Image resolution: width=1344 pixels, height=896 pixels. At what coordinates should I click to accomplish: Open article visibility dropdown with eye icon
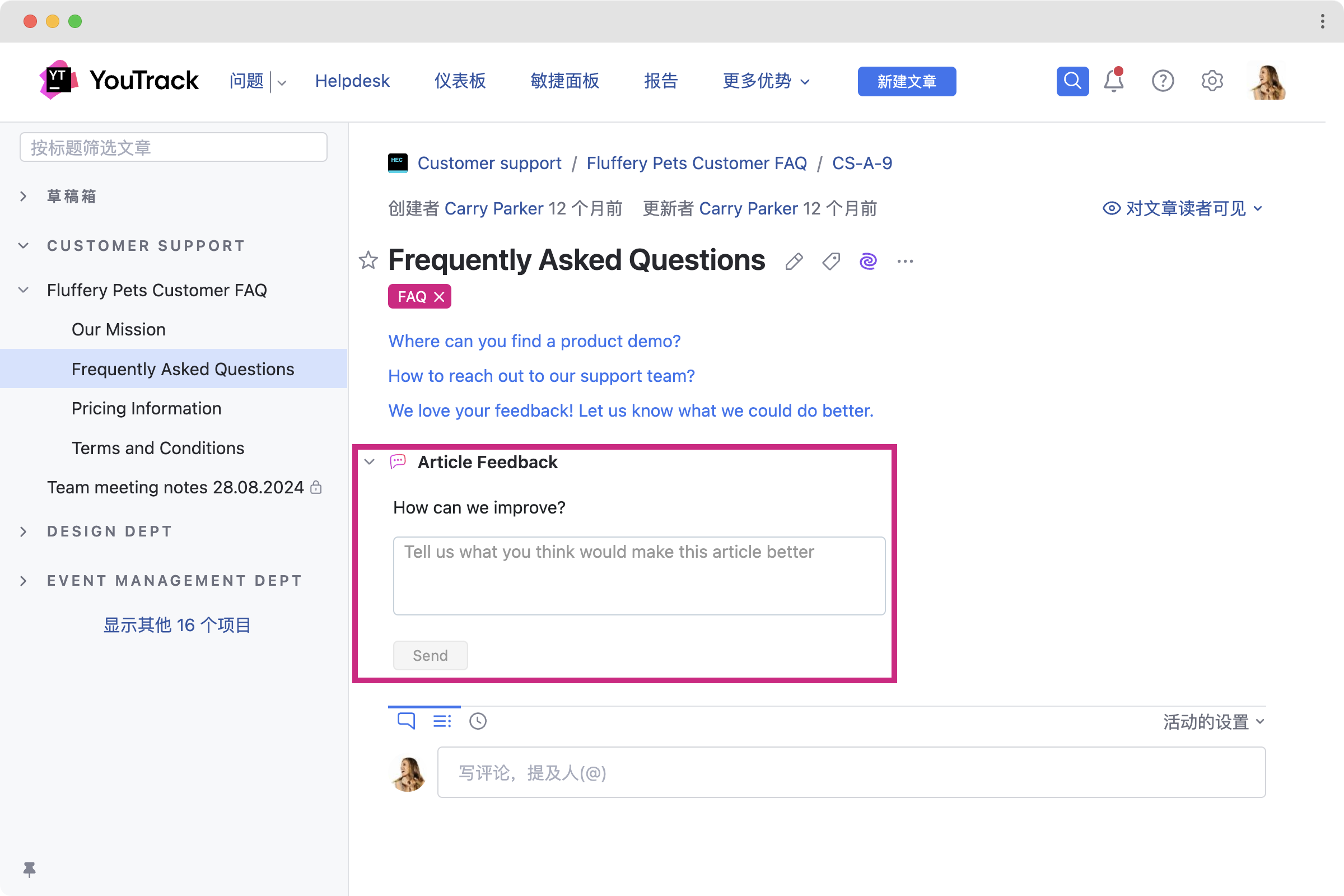point(1182,208)
